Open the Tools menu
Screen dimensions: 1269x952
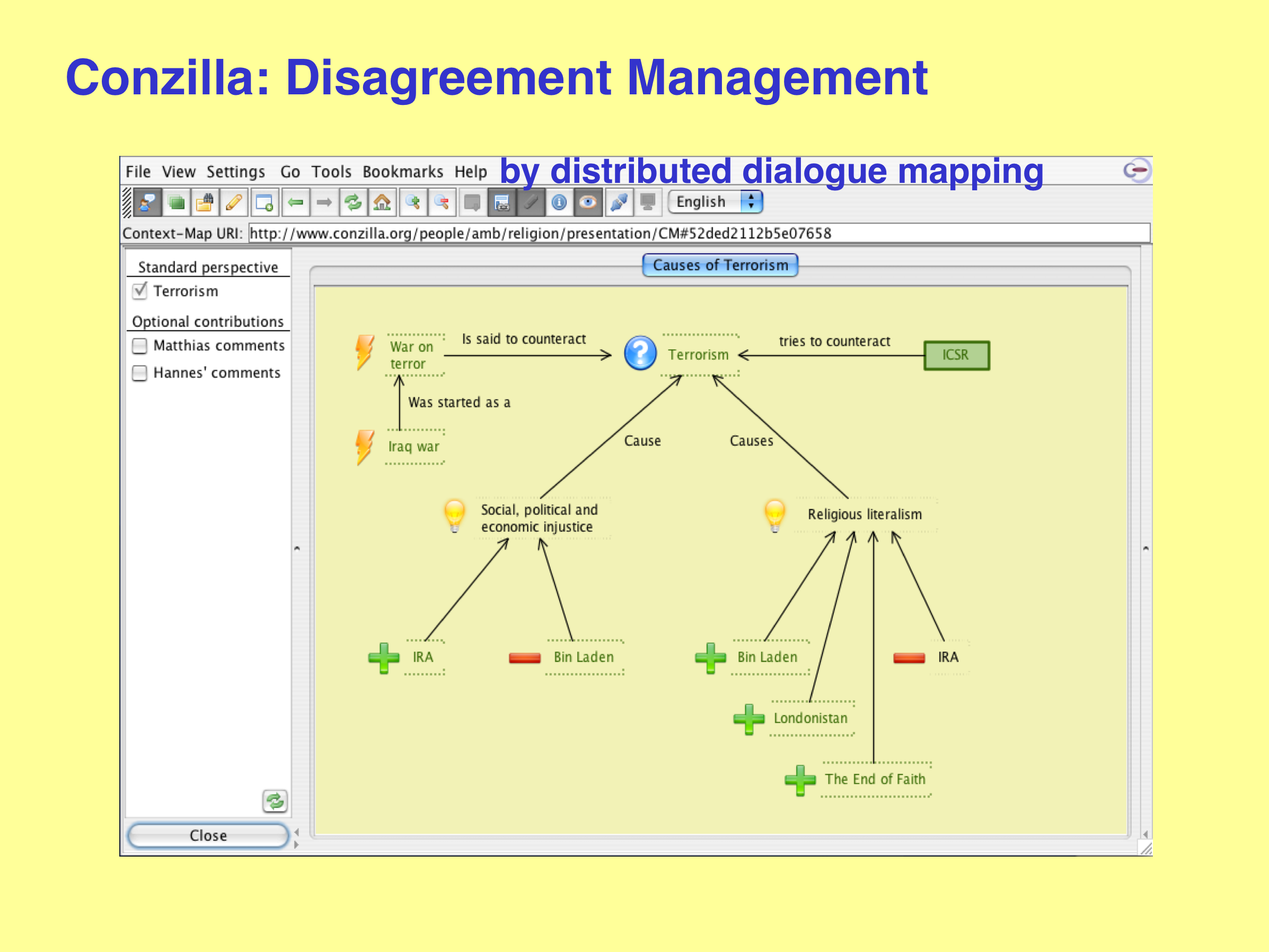331,172
